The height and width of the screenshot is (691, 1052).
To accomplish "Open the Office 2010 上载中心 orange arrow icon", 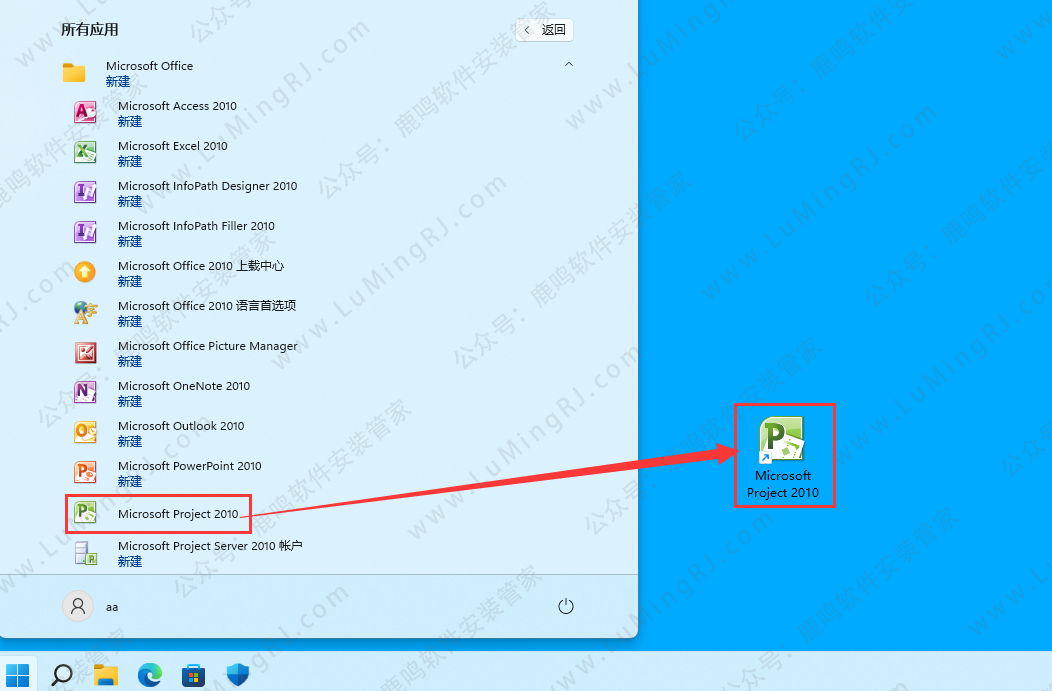I will point(85,272).
